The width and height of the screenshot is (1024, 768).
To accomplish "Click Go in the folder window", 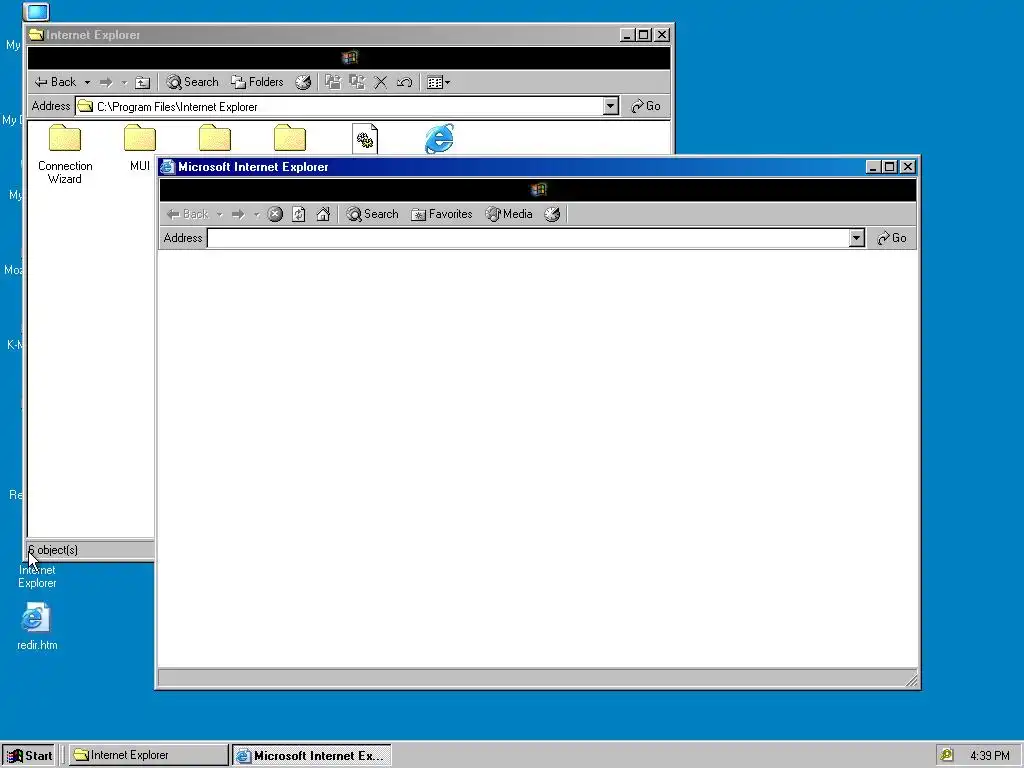I will pyautogui.click(x=646, y=106).
